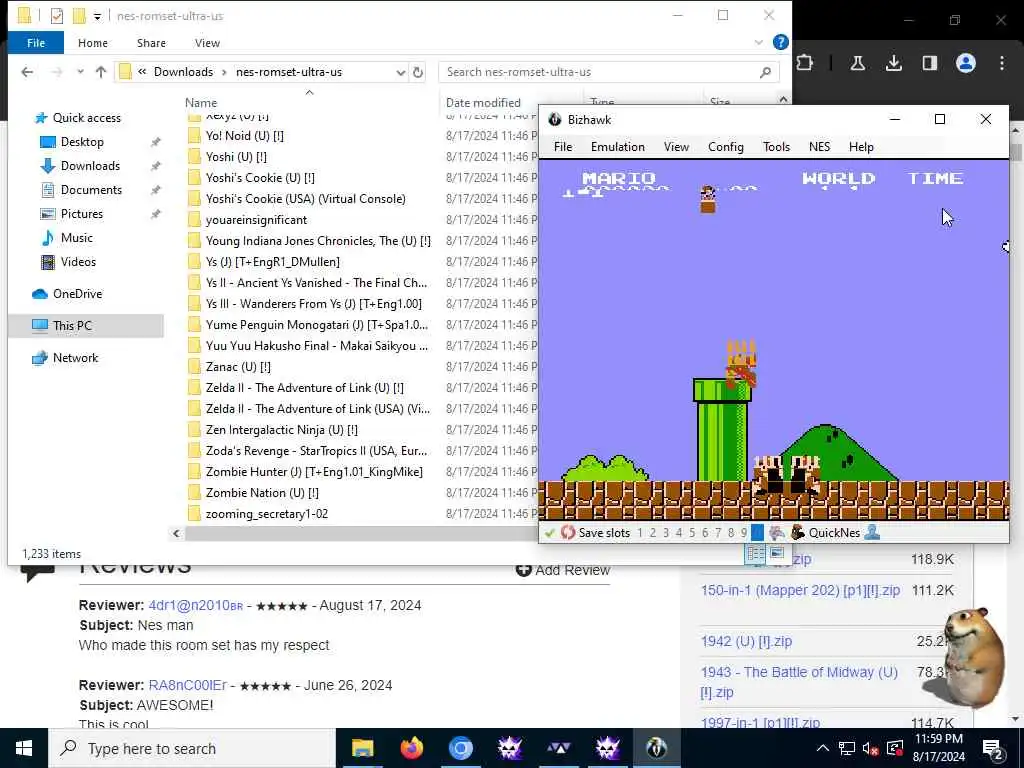Select the highlighted save slot 0 in Bizhawk
This screenshot has width=1024, height=768.
[757, 533]
